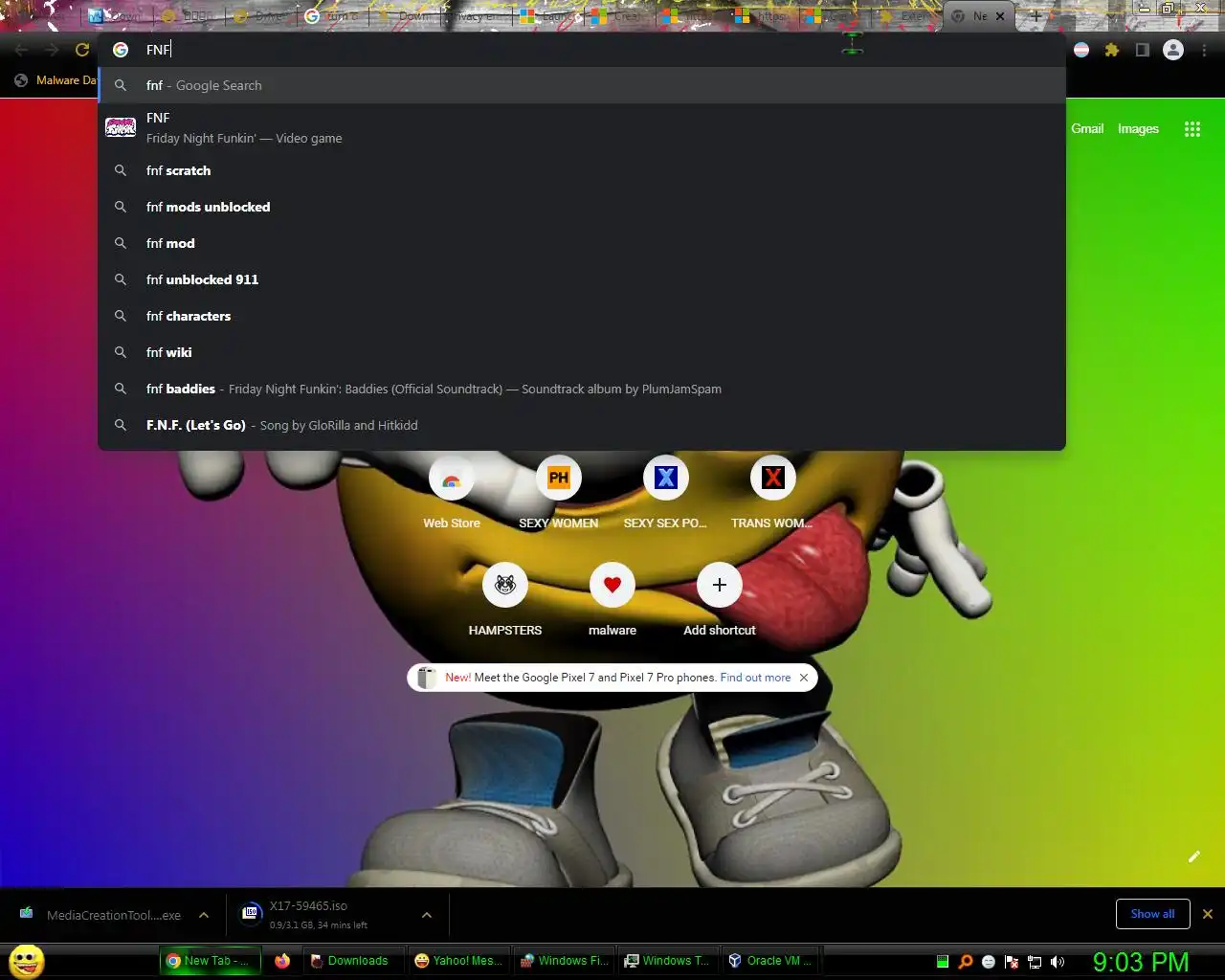Switch to the Drive browser tab
This screenshot has width=1225, height=980.
pyautogui.click(x=260, y=16)
